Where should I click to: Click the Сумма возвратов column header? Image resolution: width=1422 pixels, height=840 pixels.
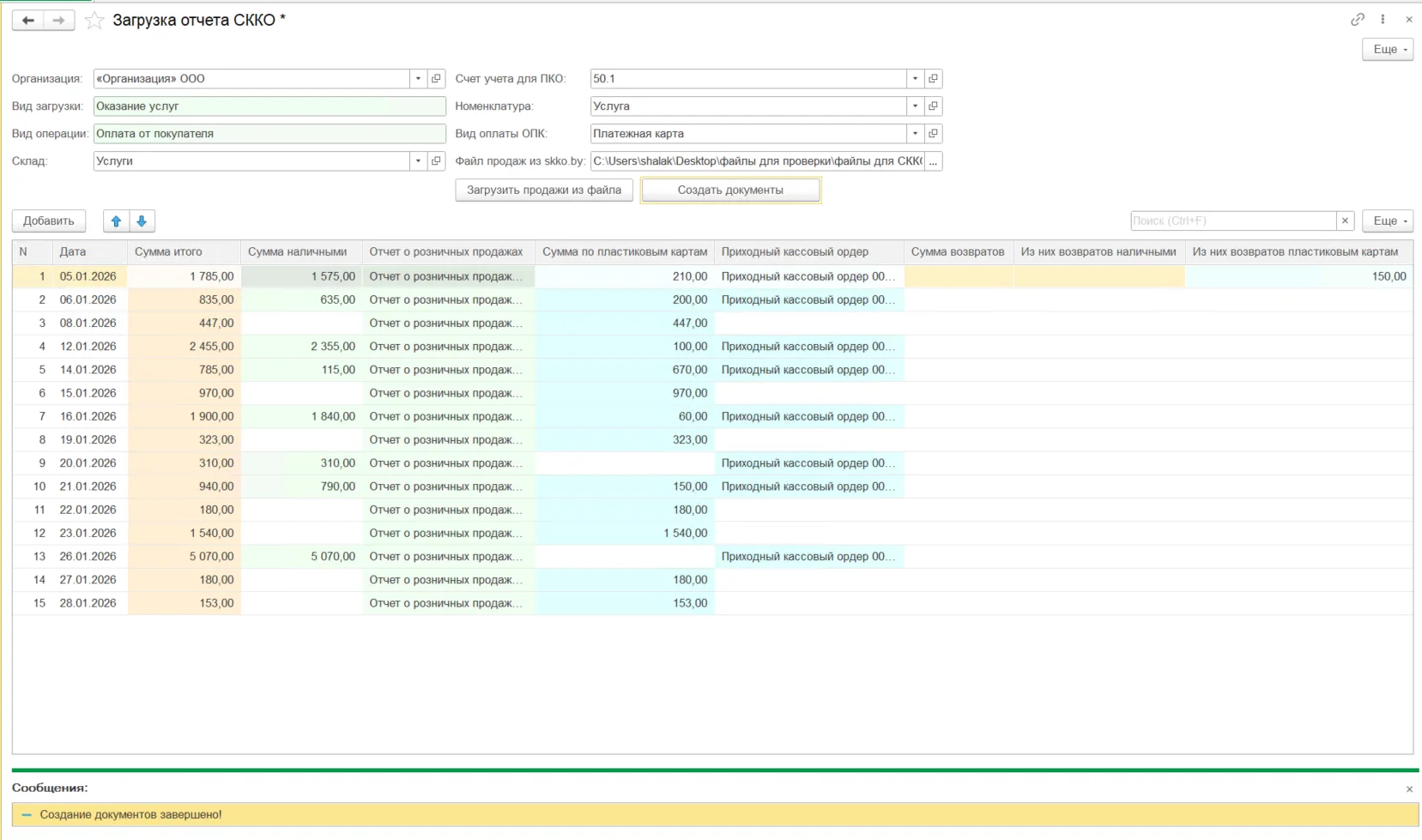point(958,251)
